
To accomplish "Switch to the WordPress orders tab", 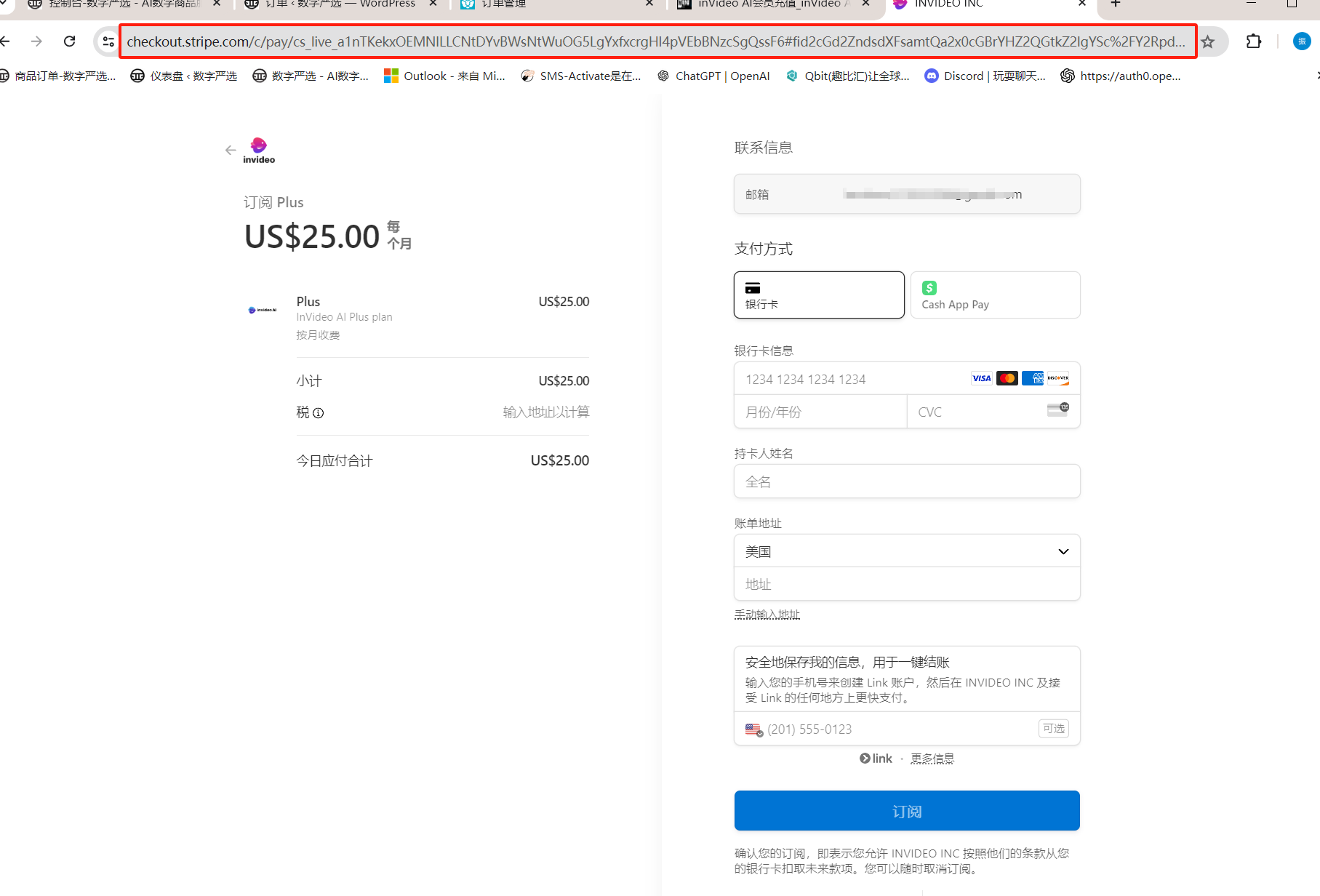I will tap(340, 4).
